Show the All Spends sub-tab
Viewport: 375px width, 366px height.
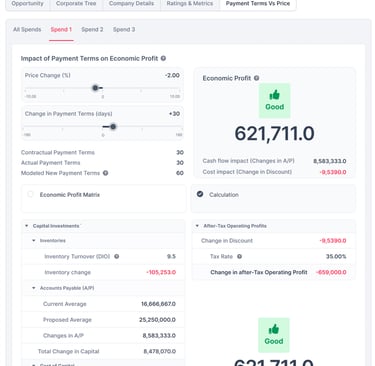pyautogui.click(x=27, y=30)
